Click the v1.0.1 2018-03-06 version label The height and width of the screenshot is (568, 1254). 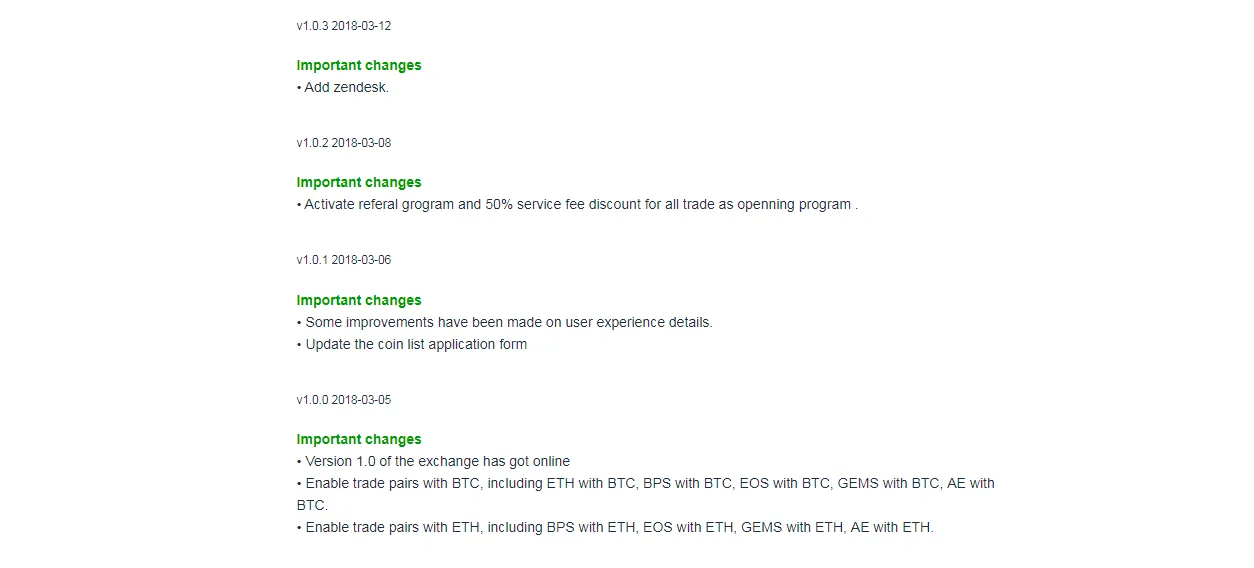click(x=344, y=260)
